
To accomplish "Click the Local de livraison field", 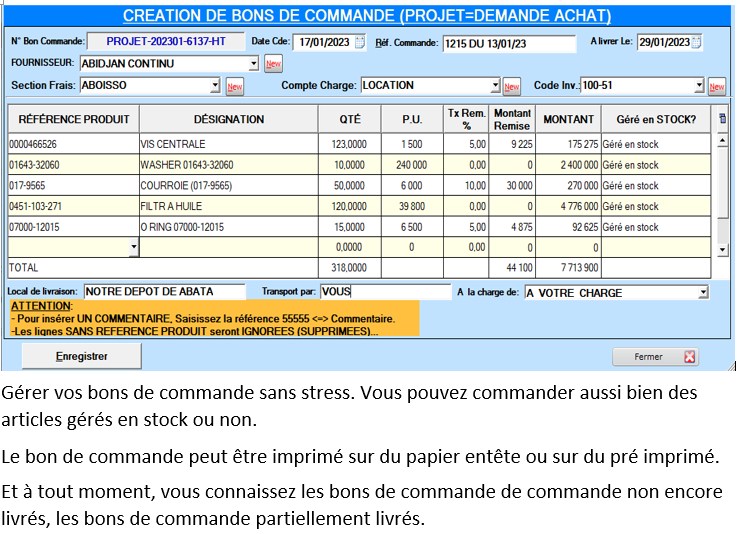I will pos(165,292).
